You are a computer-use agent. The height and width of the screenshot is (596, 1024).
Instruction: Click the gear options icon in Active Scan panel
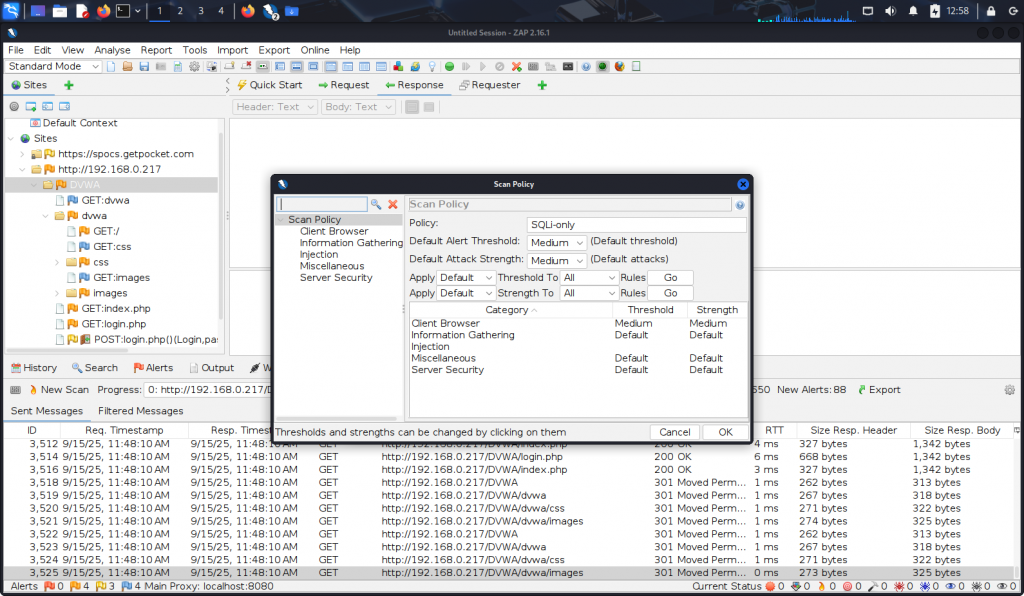[1010, 390]
